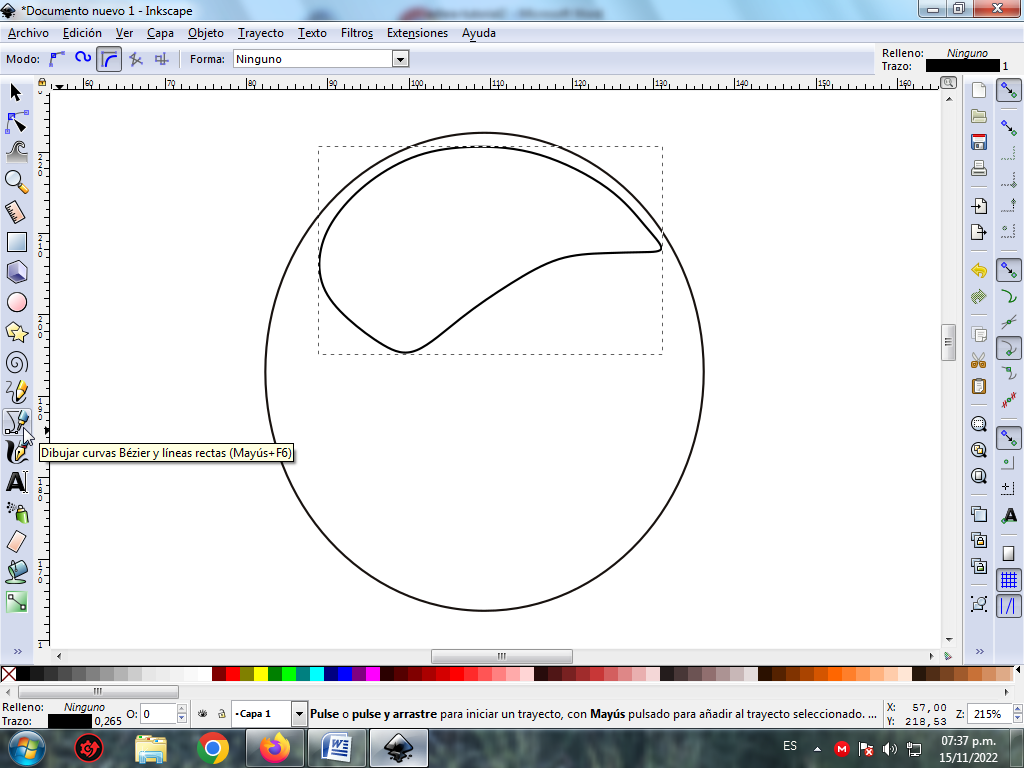Open the Edición menu
This screenshot has width=1024, height=768.
[x=82, y=33]
